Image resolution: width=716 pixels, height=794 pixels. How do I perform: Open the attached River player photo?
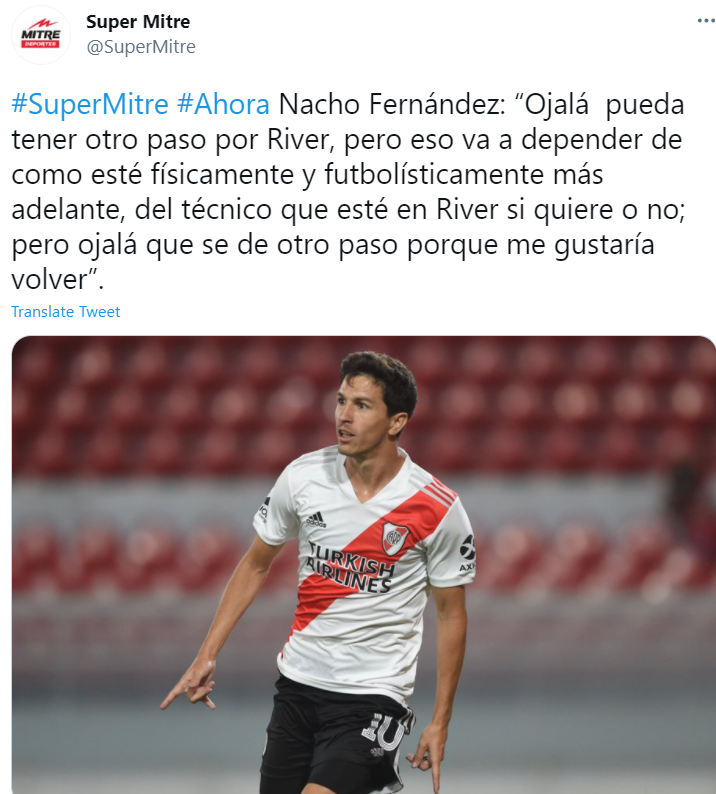(364, 565)
